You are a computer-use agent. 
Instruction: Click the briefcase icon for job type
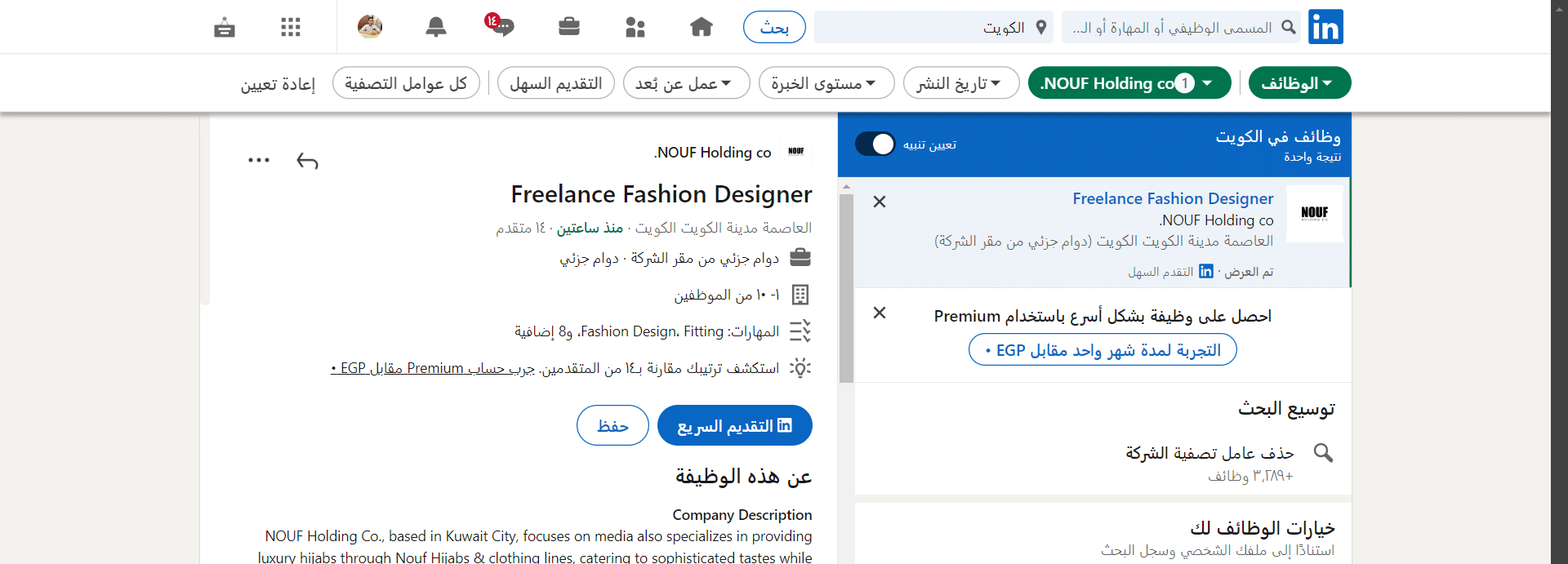click(x=800, y=258)
